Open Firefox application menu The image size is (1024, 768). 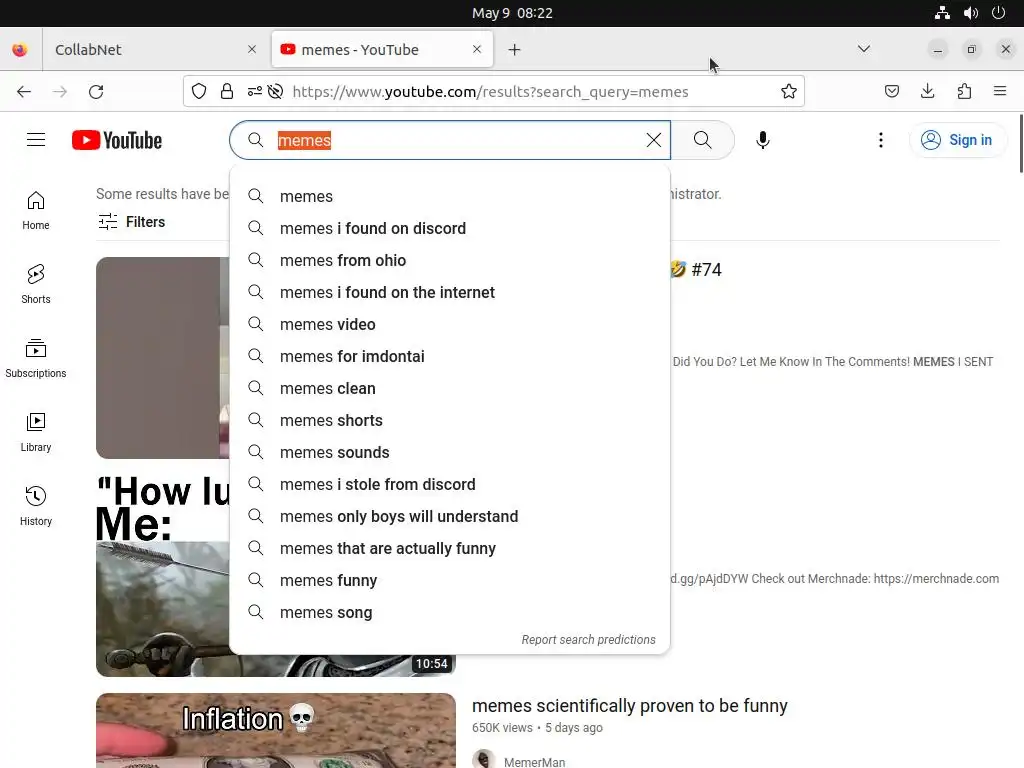tap(1000, 91)
